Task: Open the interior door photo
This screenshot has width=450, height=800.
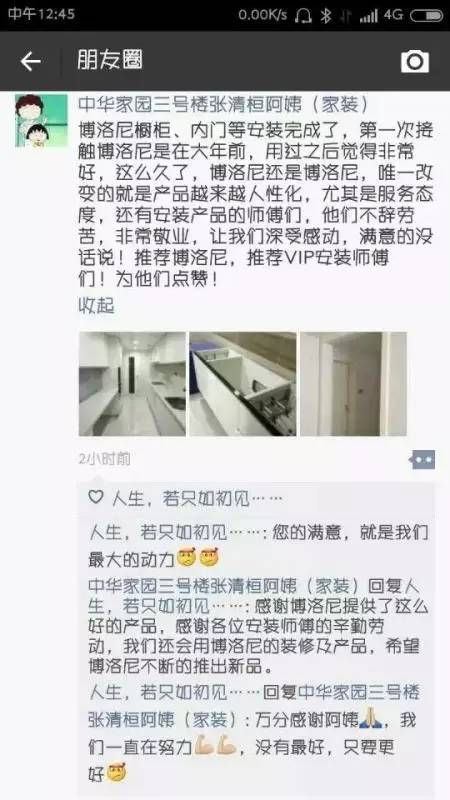Action: coord(354,384)
